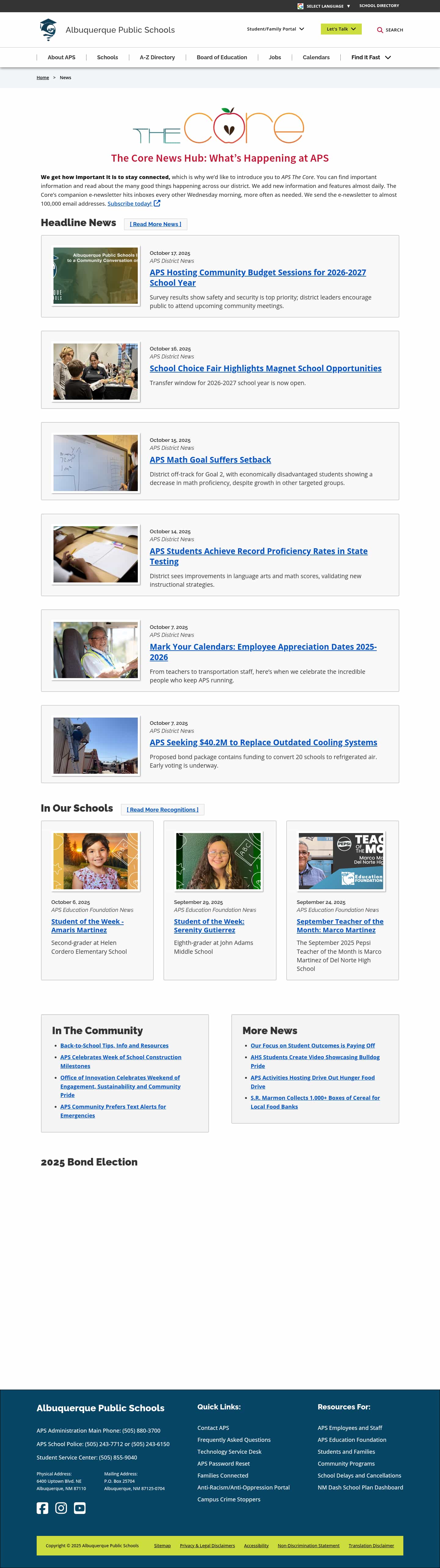Open Drive Out Hunger Food Drive link
Screen dimensions: 440x1568
(x=313, y=1082)
